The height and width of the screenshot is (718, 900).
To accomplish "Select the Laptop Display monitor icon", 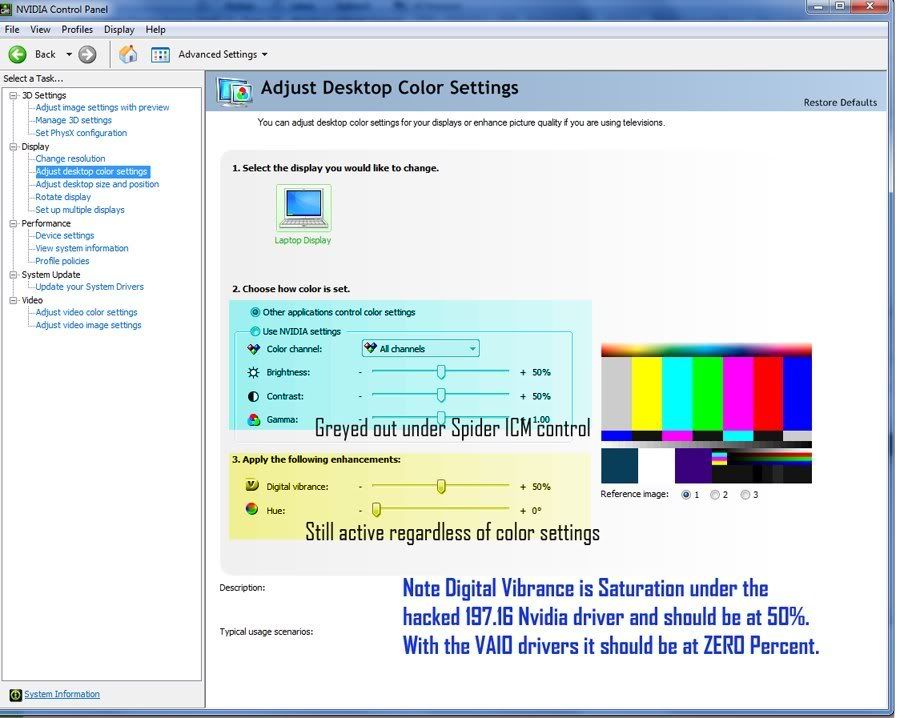I will (x=304, y=208).
